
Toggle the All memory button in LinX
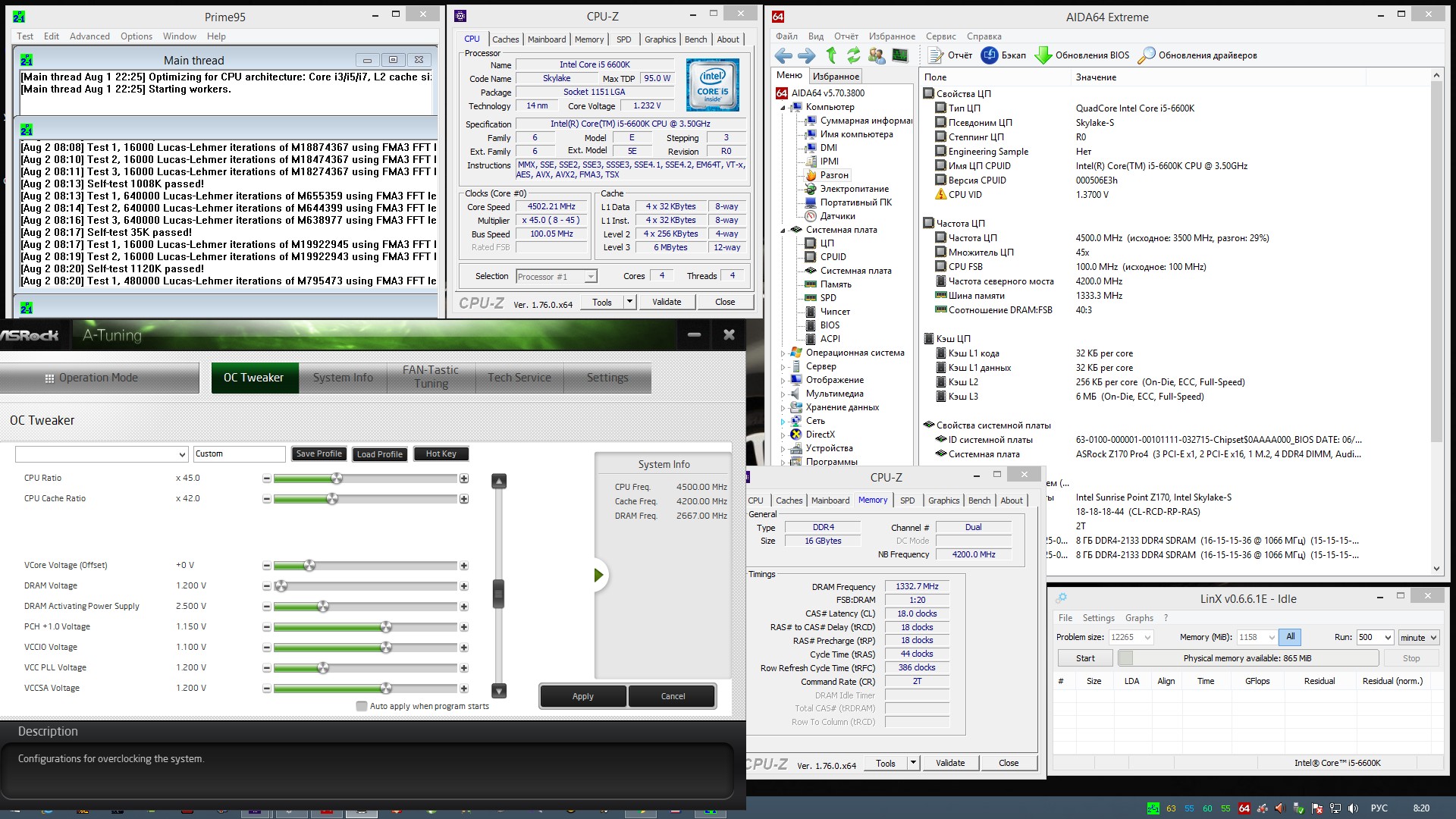[x=1290, y=637]
